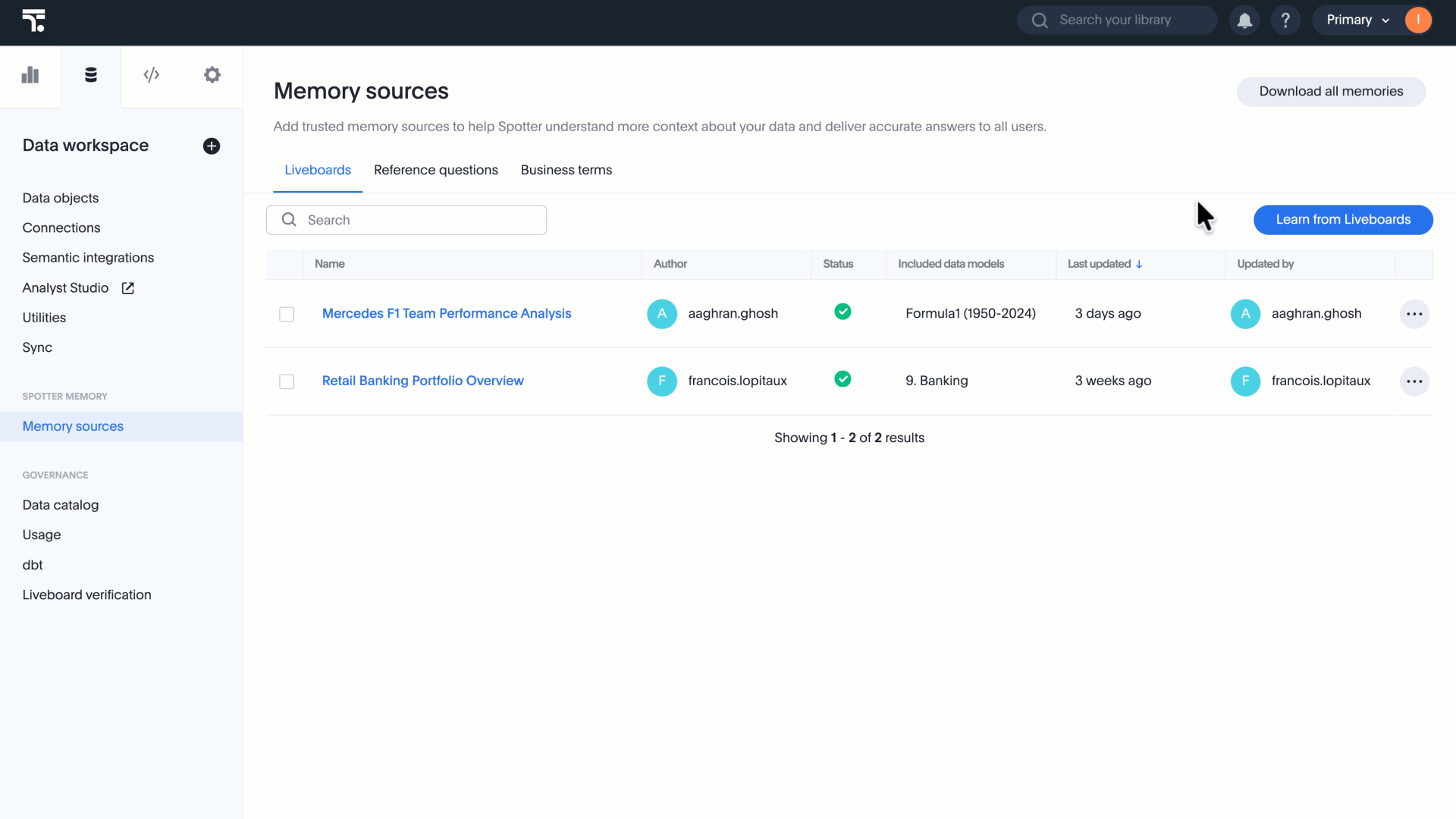Click the Formula1 (1950-2024) data model cell
The width and height of the screenshot is (1456, 819).
pos(971,313)
